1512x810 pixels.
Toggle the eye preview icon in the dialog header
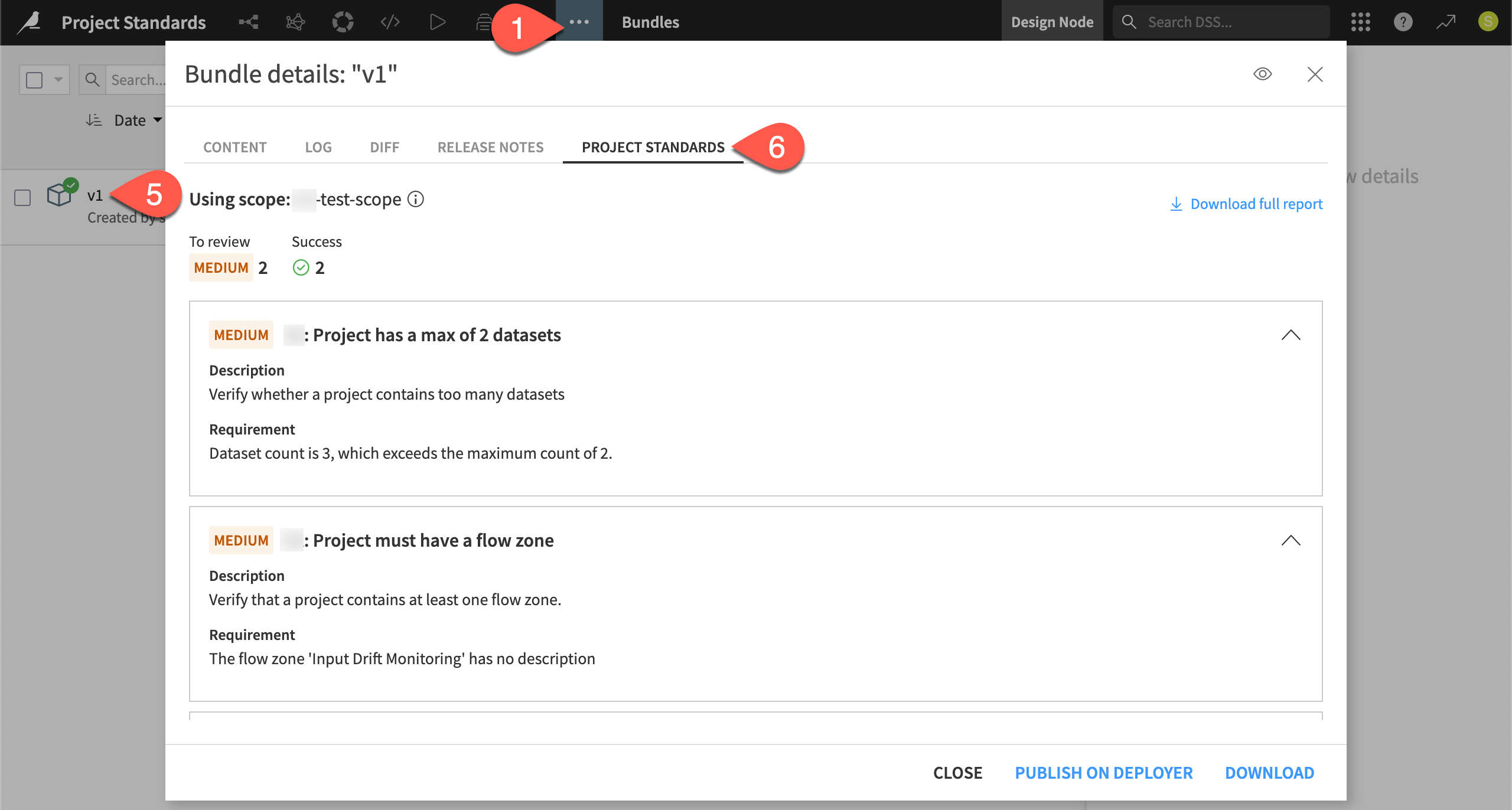(1263, 74)
